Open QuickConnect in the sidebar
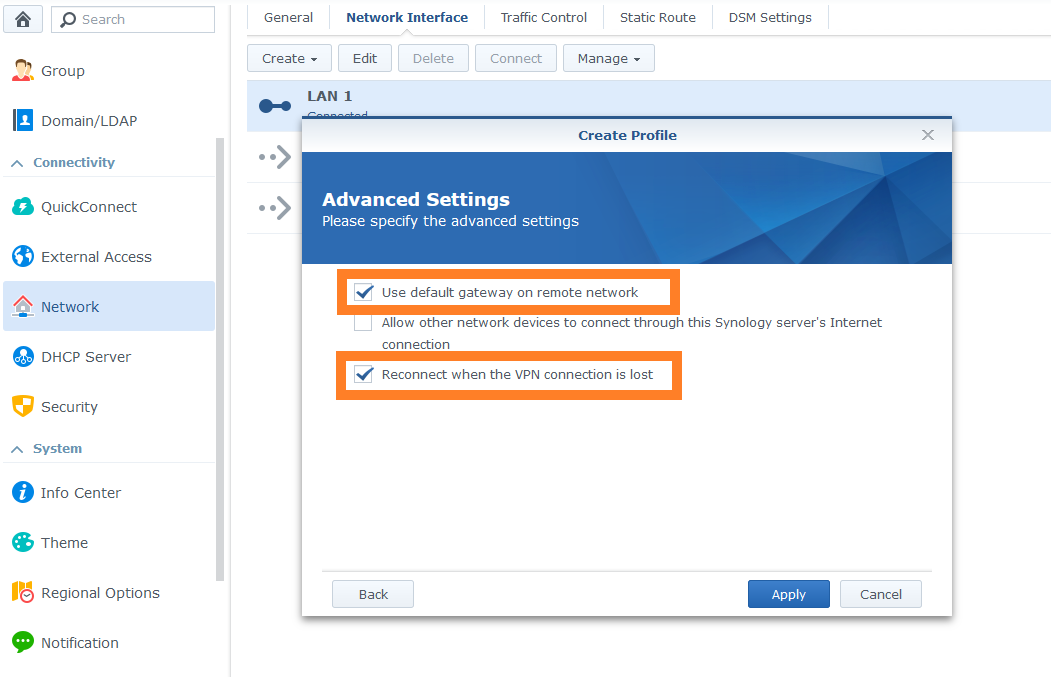Viewport: 1051px width, 677px height. tap(109, 206)
